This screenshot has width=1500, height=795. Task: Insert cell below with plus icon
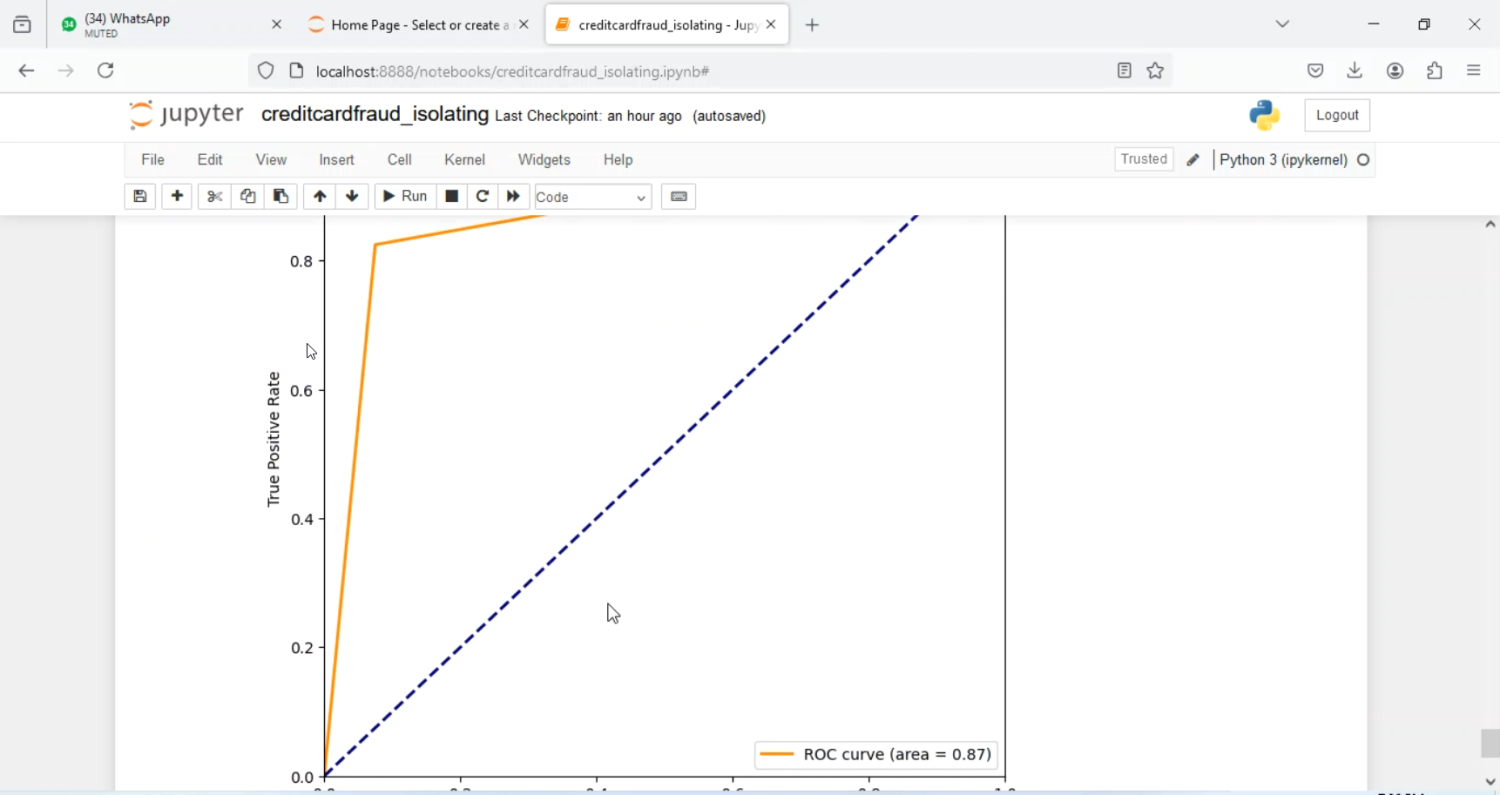[x=177, y=197]
